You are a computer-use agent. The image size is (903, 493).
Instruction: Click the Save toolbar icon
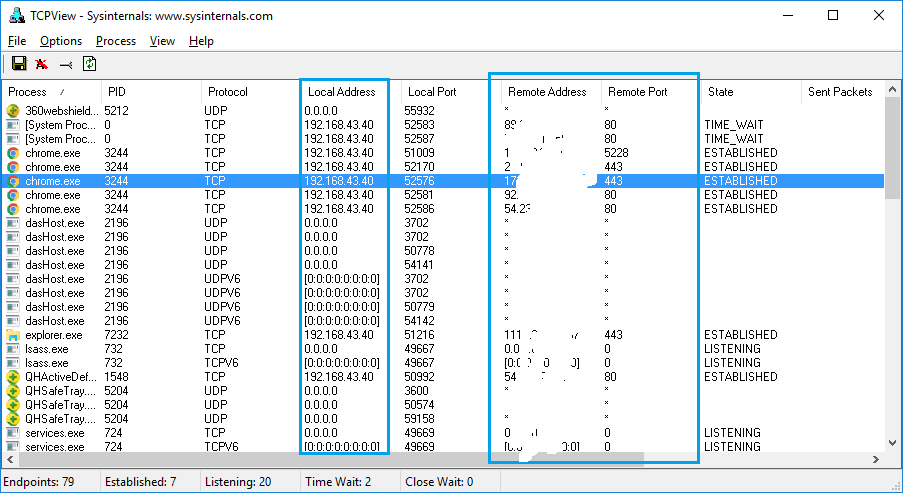click(19, 64)
